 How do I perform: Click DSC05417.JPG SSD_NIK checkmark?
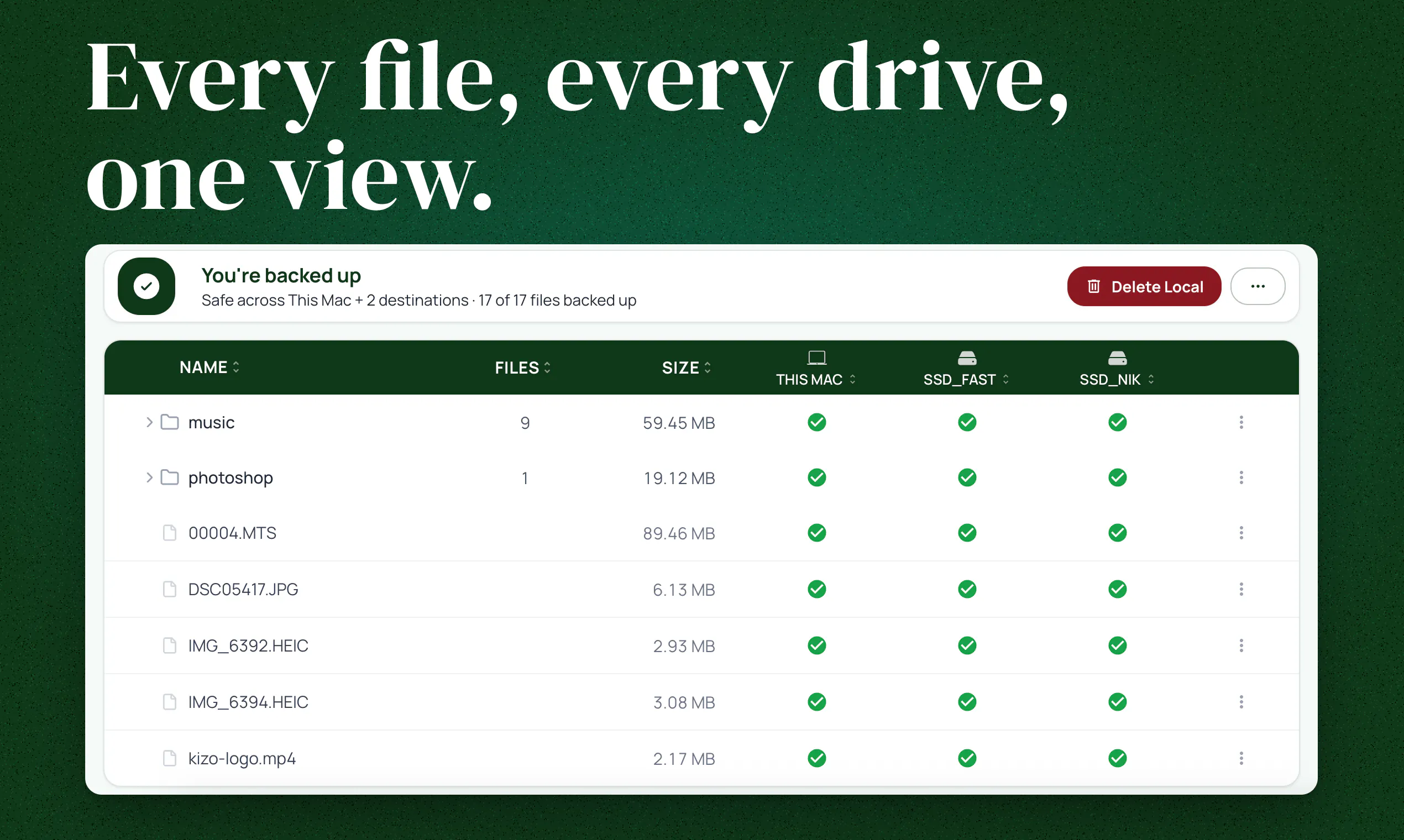click(1118, 589)
